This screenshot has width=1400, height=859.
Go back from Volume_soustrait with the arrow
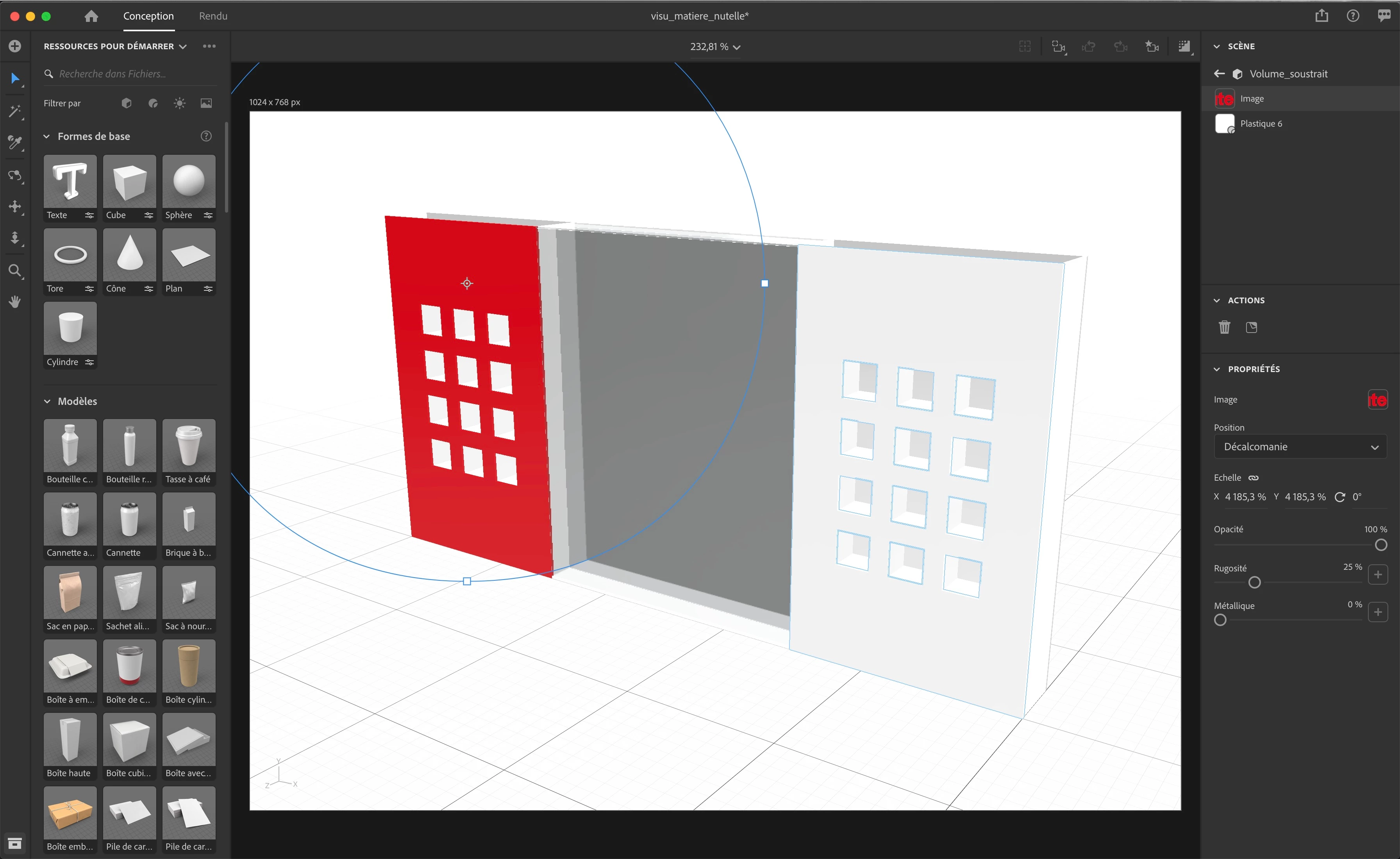tap(1219, 73)
